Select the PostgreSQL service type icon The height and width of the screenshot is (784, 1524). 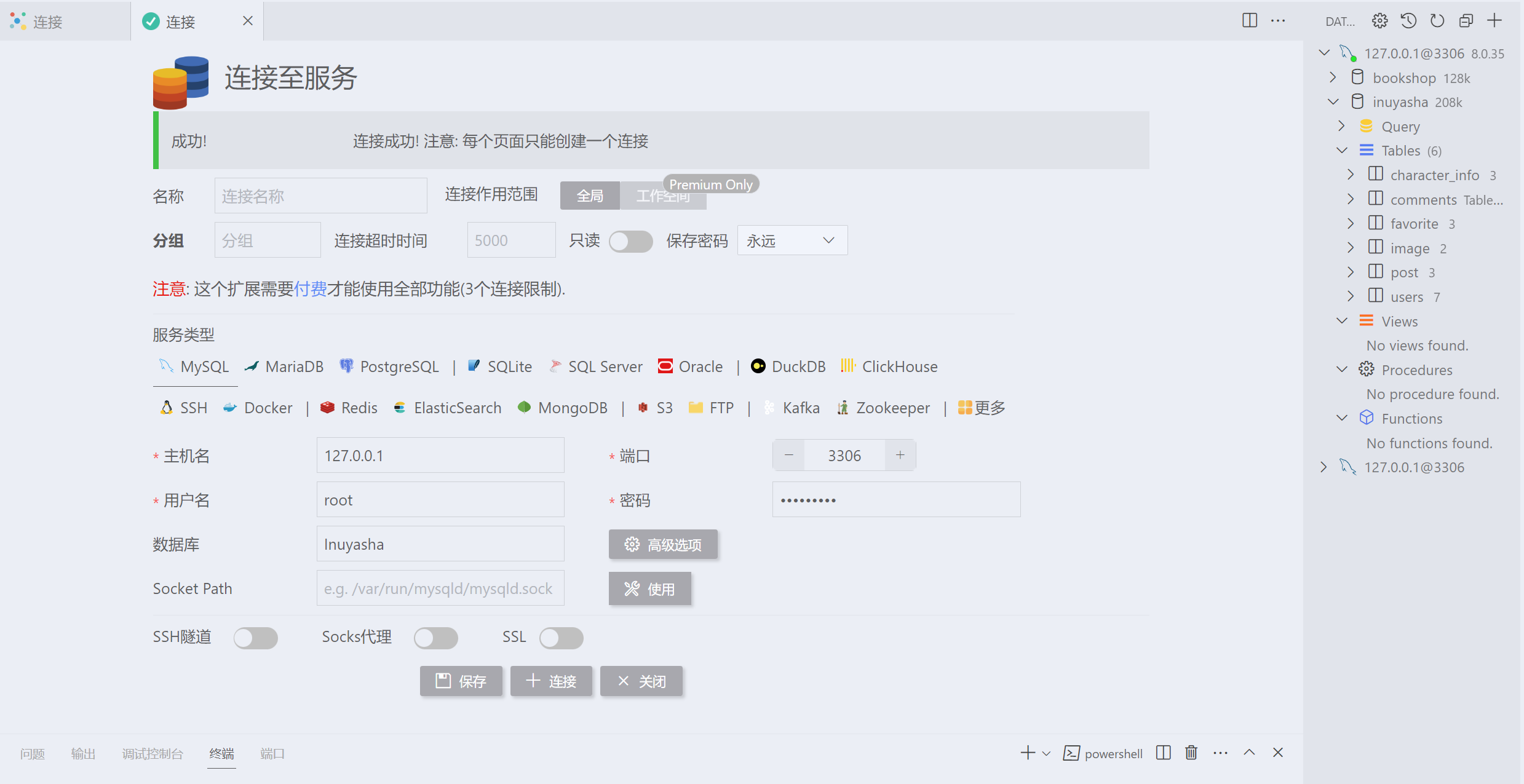[x=346, y=366]
